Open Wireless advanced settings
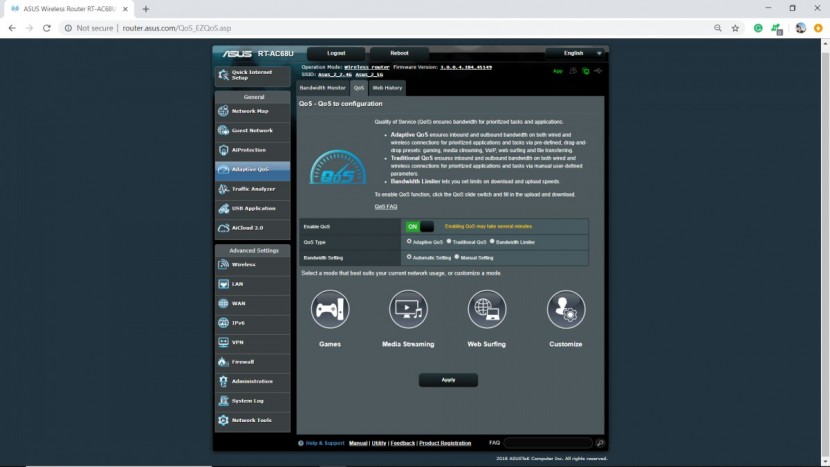The width and height of the screenshot is (830, 467). click(252, 265)
